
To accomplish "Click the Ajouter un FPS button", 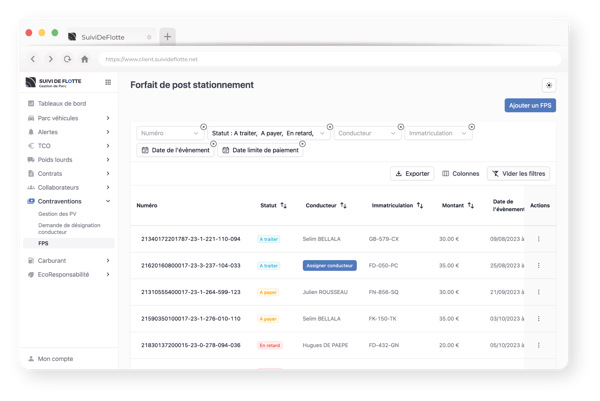I will coord(530,105).
